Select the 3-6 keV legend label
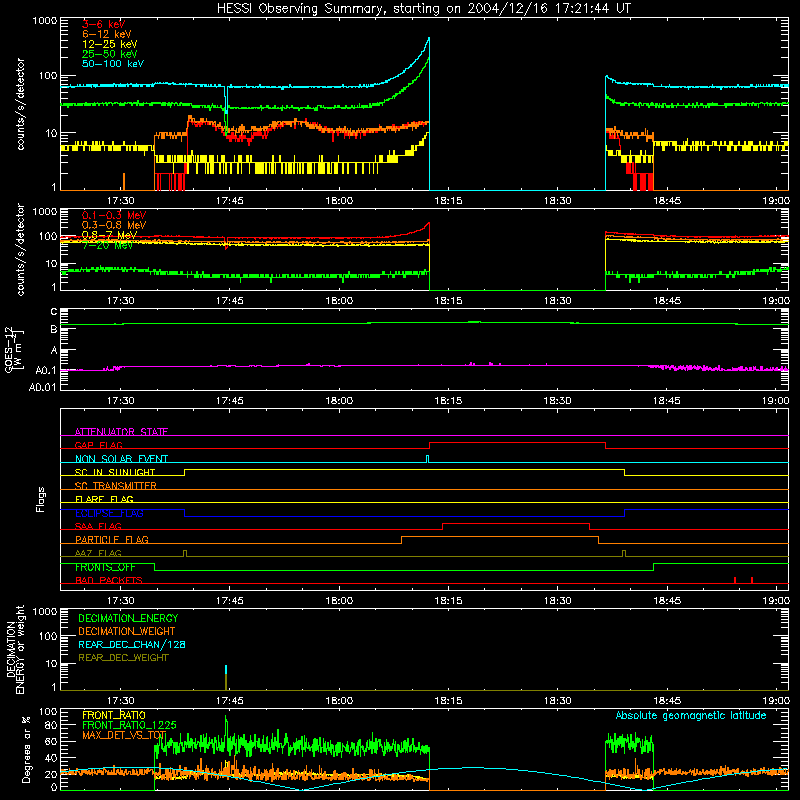Screen dimensions: 800x800 104,24
